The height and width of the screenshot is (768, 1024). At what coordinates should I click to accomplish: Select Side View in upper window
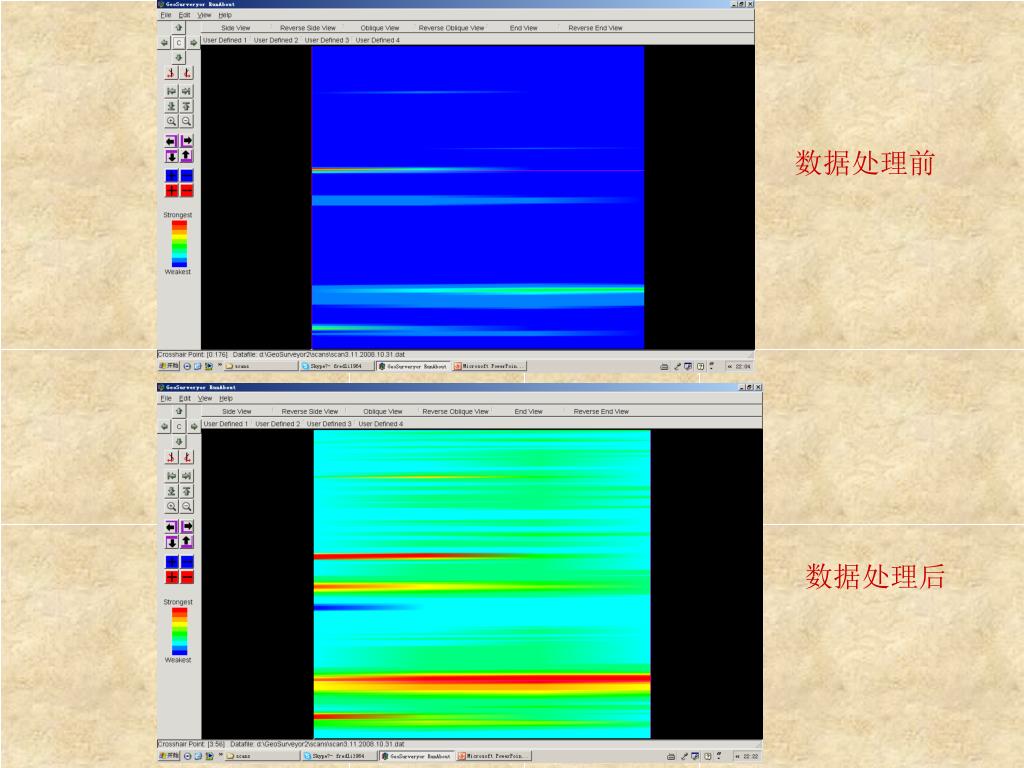tap(236, 28)
